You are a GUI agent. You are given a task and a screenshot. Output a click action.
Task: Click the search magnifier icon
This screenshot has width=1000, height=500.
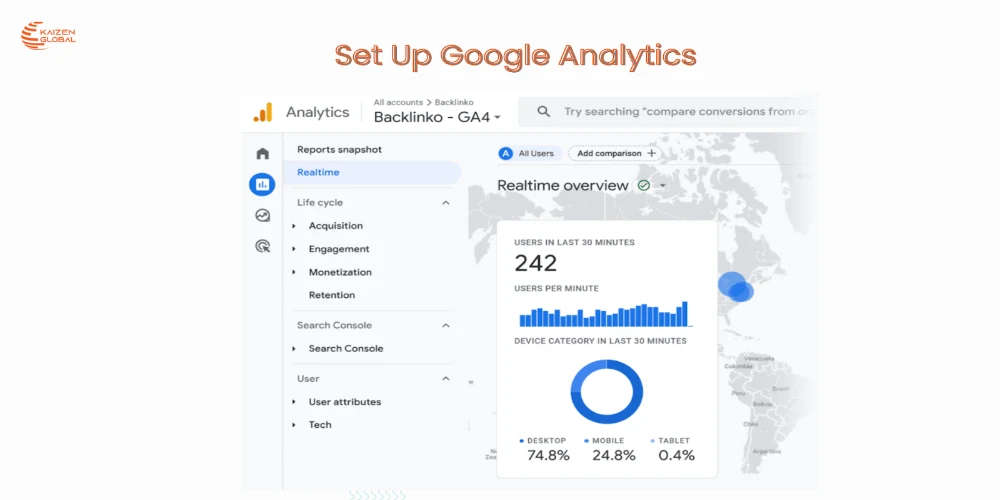543,112
